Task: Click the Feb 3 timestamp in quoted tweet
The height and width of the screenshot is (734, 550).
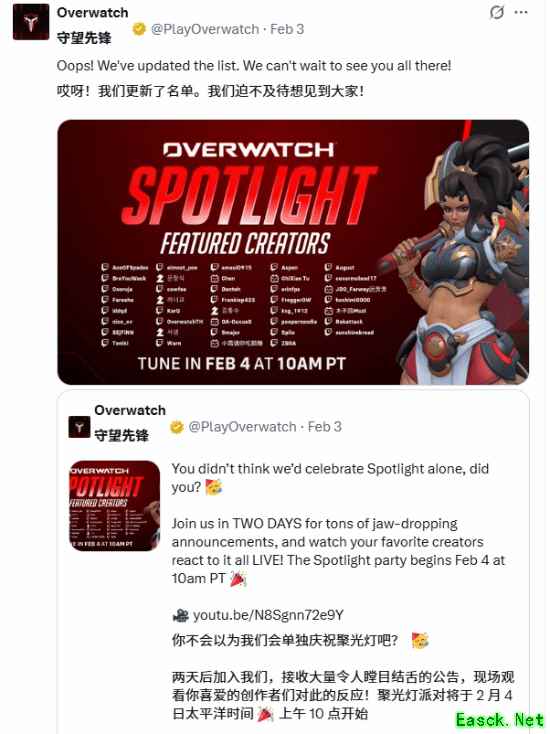Action: [325, 427]
